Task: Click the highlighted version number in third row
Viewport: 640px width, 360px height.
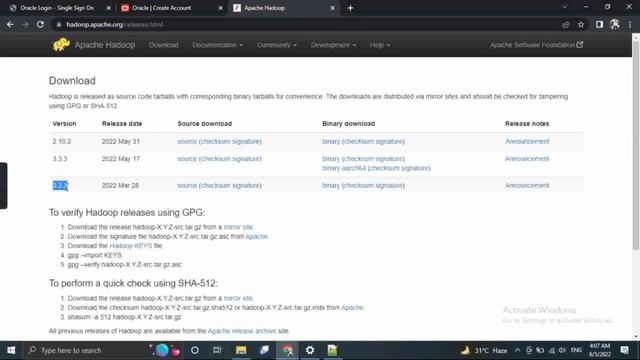Action: (60, 185)
